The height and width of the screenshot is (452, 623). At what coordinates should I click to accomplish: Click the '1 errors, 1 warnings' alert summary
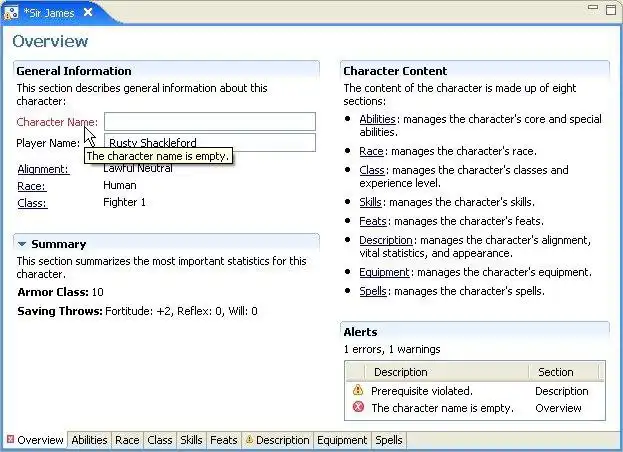pos(392,350)
